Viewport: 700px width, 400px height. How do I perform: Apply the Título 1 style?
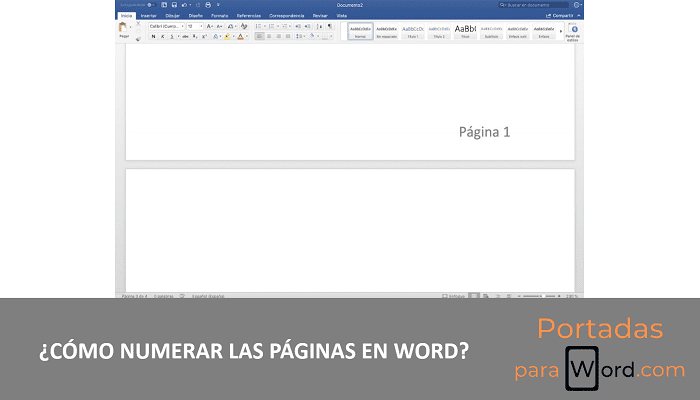413,31
